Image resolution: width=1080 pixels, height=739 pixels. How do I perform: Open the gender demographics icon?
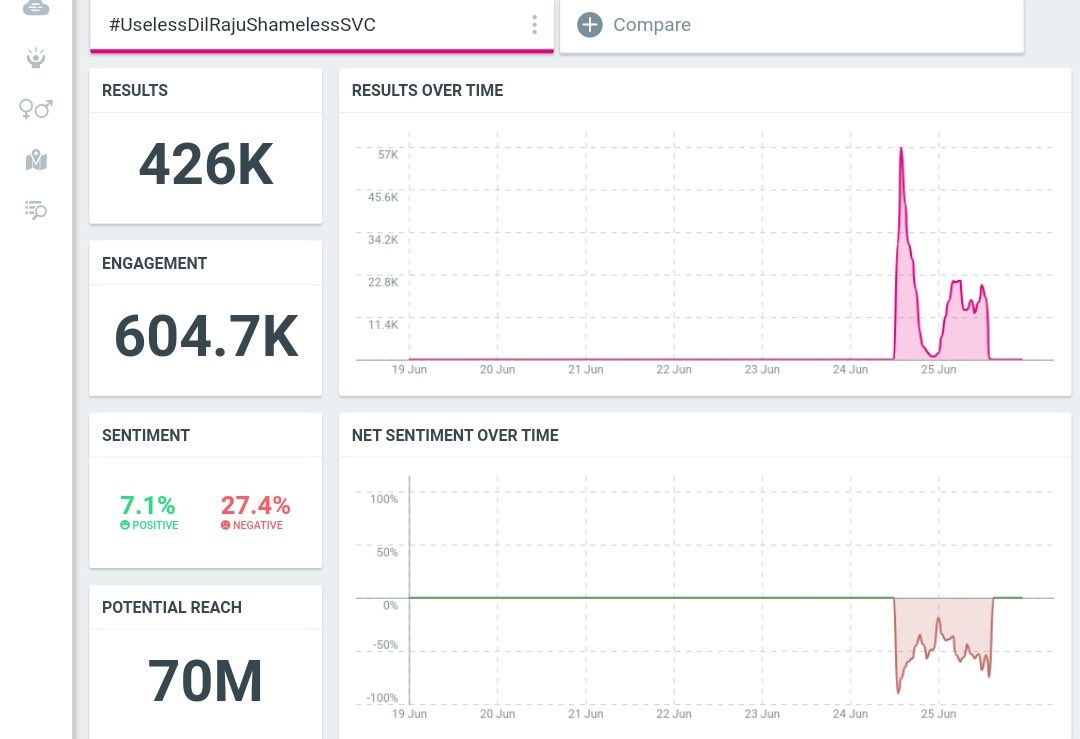pos(36,109)
